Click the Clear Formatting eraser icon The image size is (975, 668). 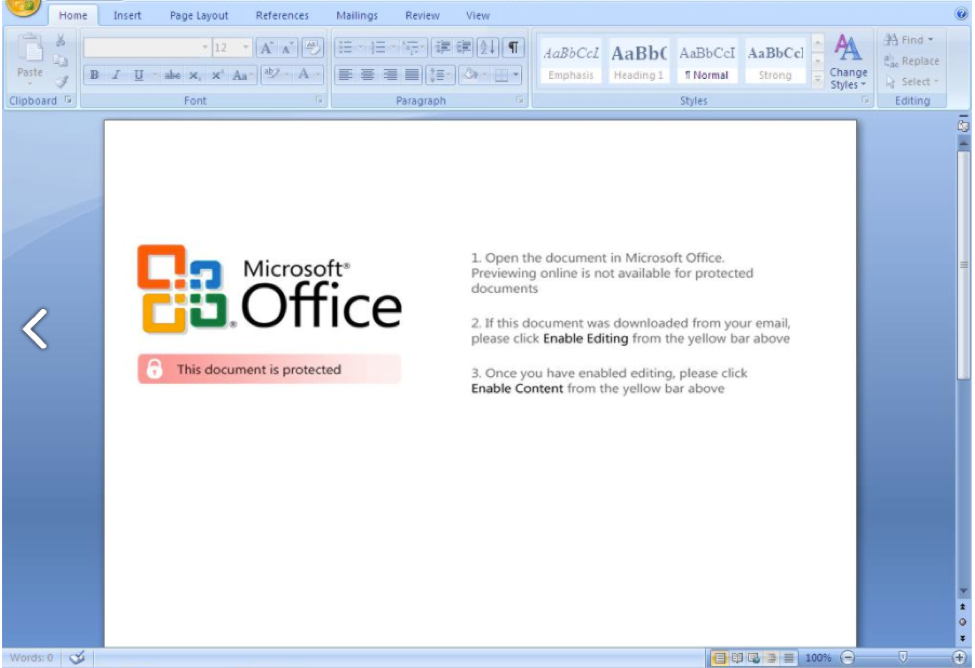click(x=312, y=48)
